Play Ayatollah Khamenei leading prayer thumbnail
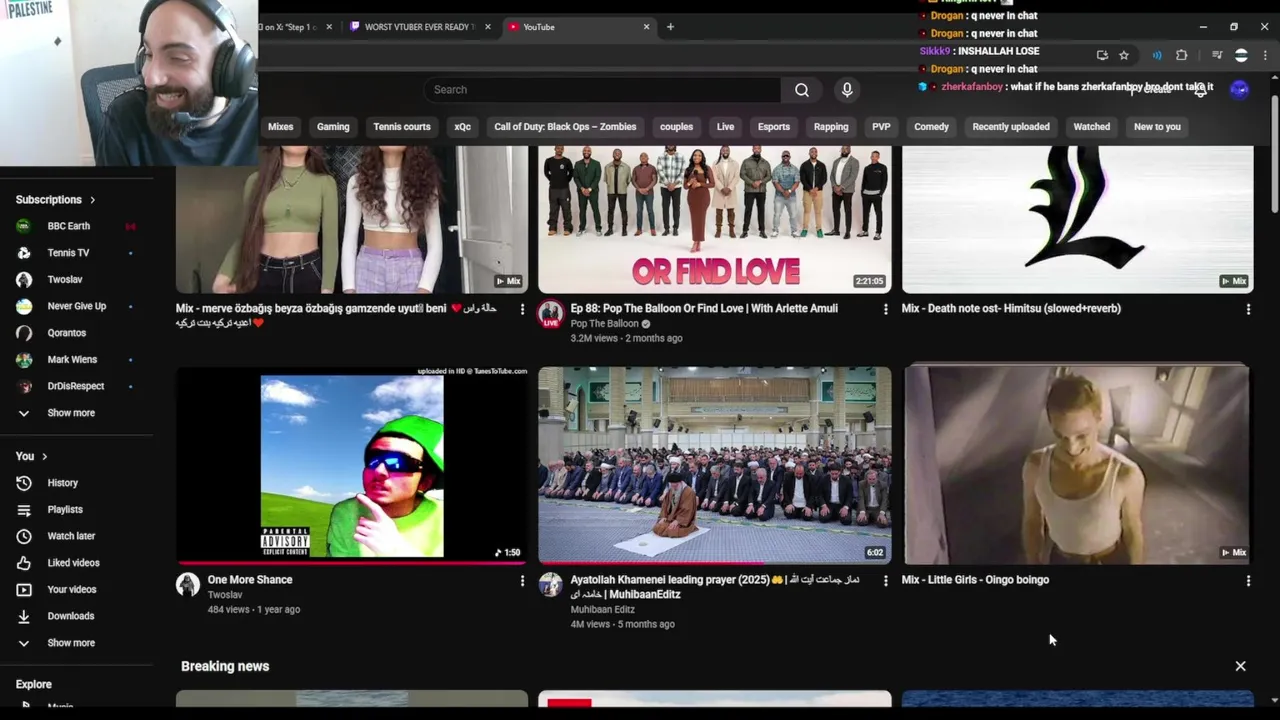 [715, 465]
